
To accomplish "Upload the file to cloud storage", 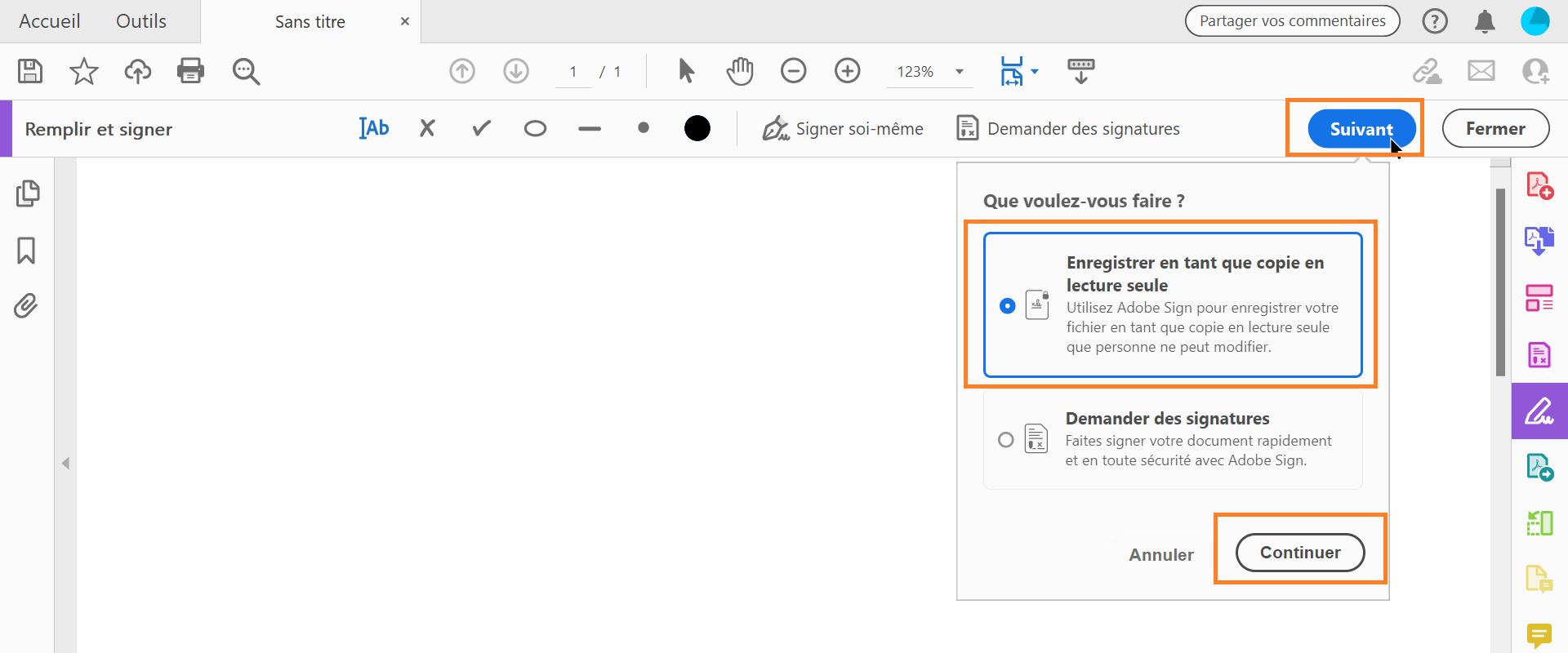I will 138,71.
